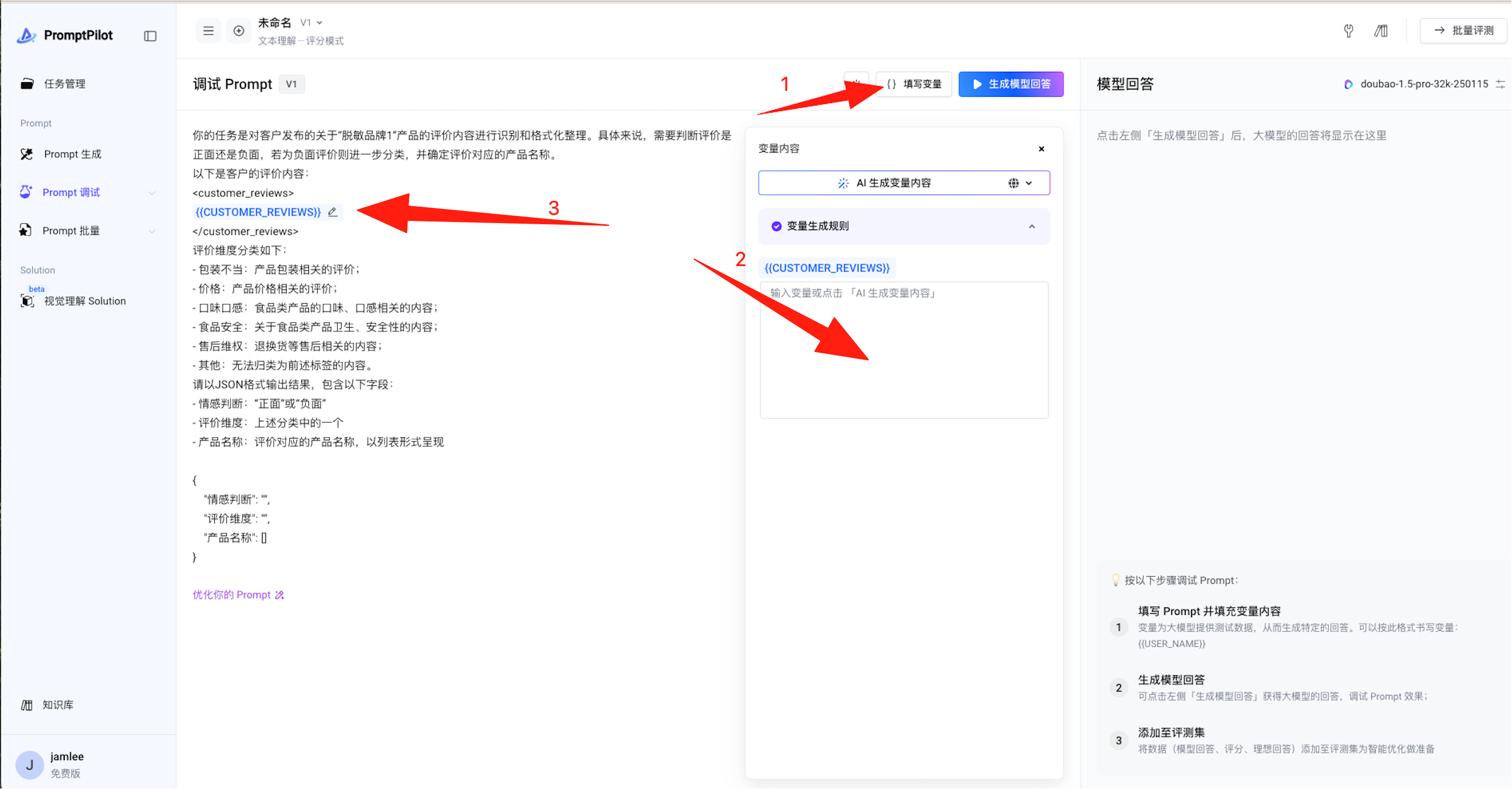Expand the Prompt 调试 sidebar chevron

(x=152, y=193)
